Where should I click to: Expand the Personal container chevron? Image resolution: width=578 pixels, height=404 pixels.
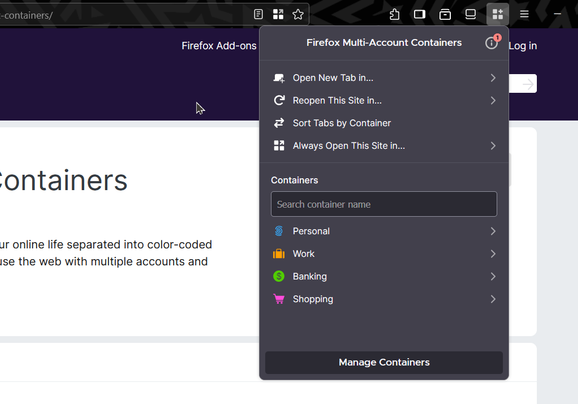pos(493,231)
